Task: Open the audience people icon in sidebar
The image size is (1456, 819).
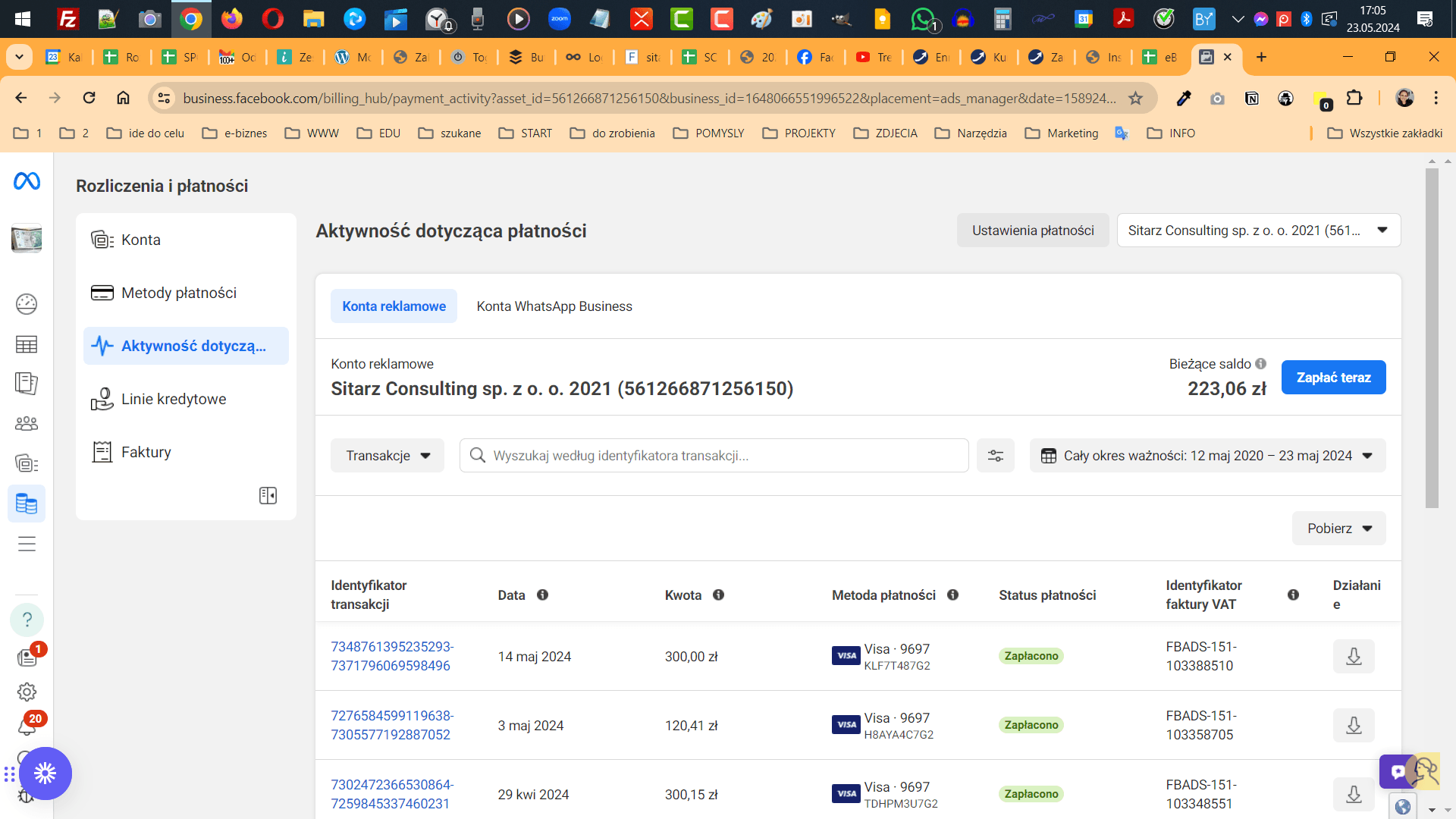Action: [x=27, y=423]
